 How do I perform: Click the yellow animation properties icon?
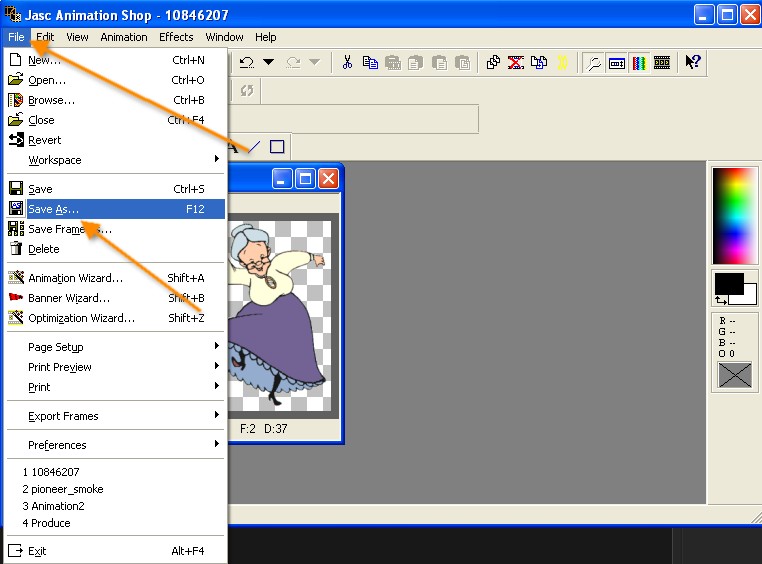[x=562, y=62]
